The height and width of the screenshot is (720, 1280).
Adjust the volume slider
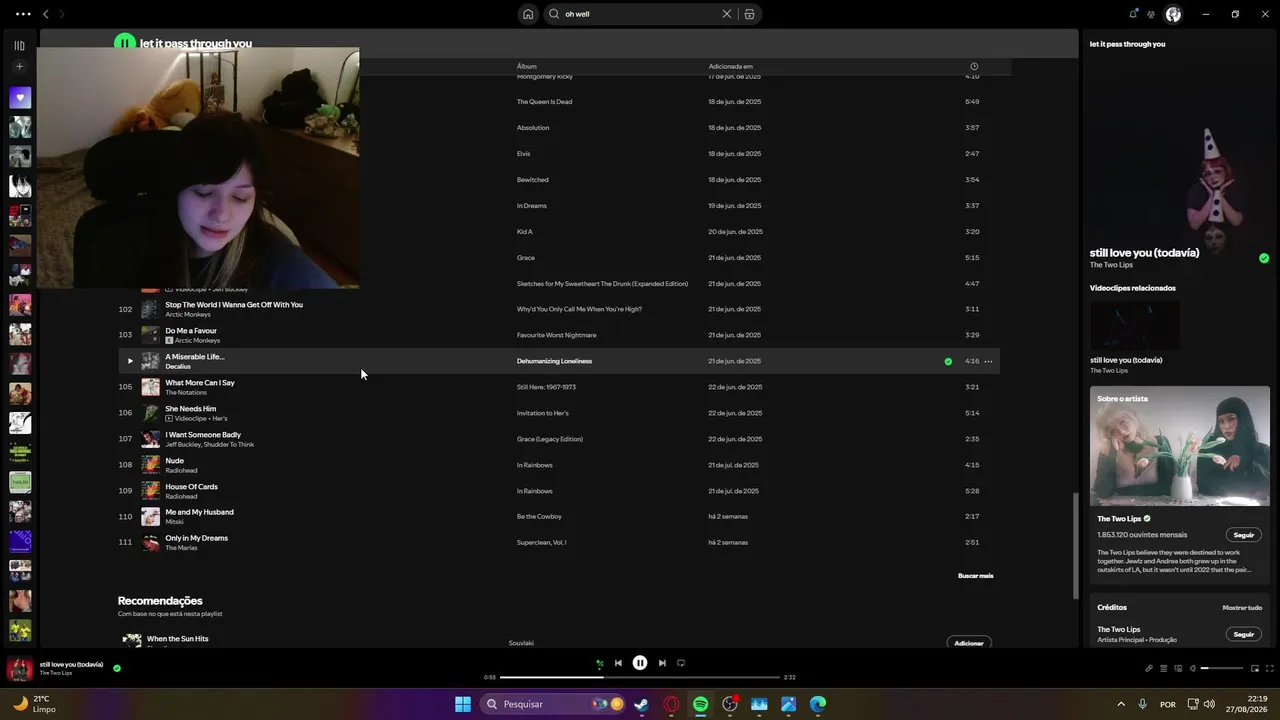(x=1222, y=668)
